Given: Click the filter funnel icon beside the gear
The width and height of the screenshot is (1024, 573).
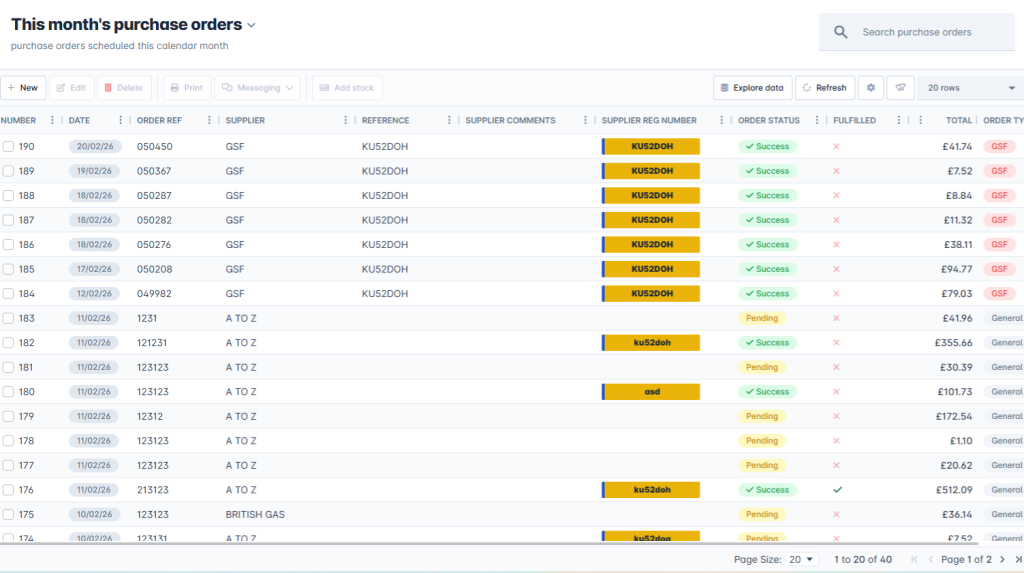Looking at the screenshot, I should tap(901, 88).
